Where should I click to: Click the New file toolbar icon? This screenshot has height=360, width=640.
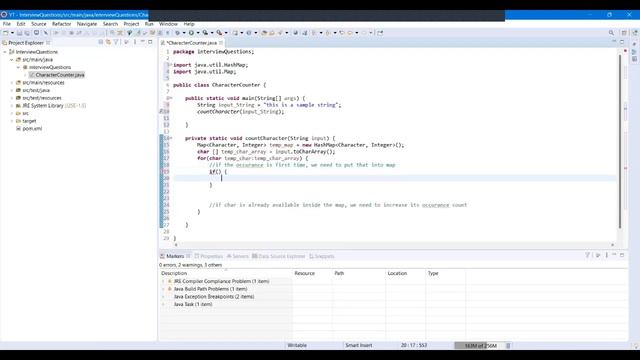(x=6, y=33)
